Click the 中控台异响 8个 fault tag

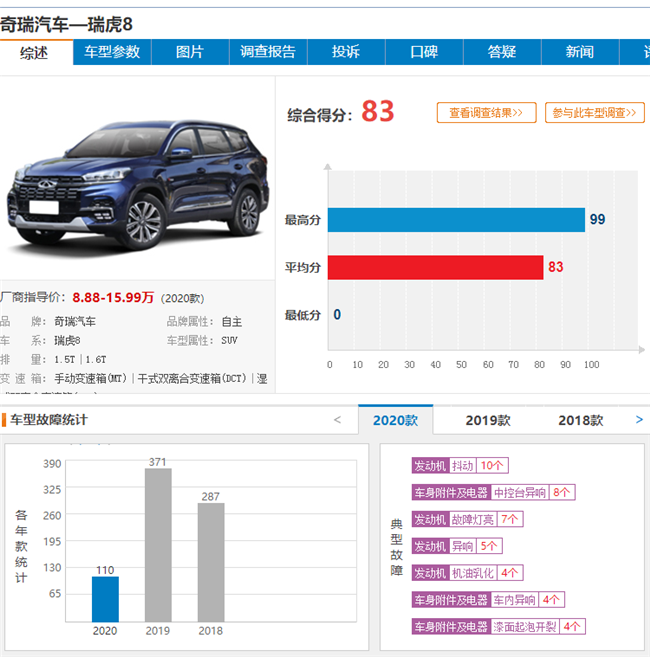(x=493, y=492)
